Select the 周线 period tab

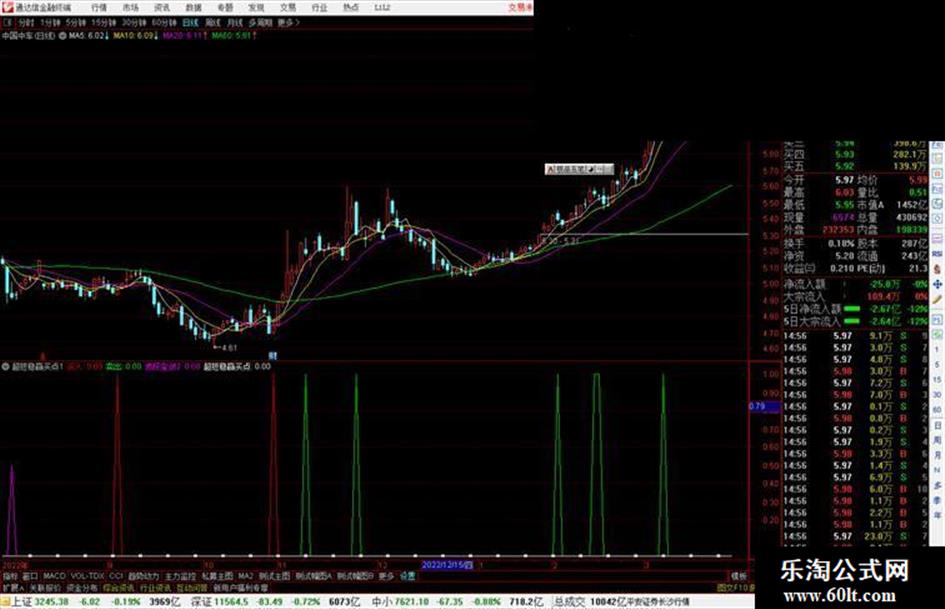coord(213,22)
